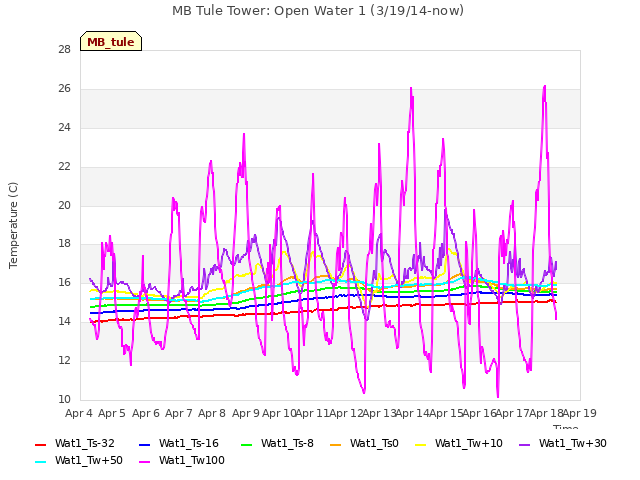Click the Temperature (C) axis label

click(x=13, y=225)
